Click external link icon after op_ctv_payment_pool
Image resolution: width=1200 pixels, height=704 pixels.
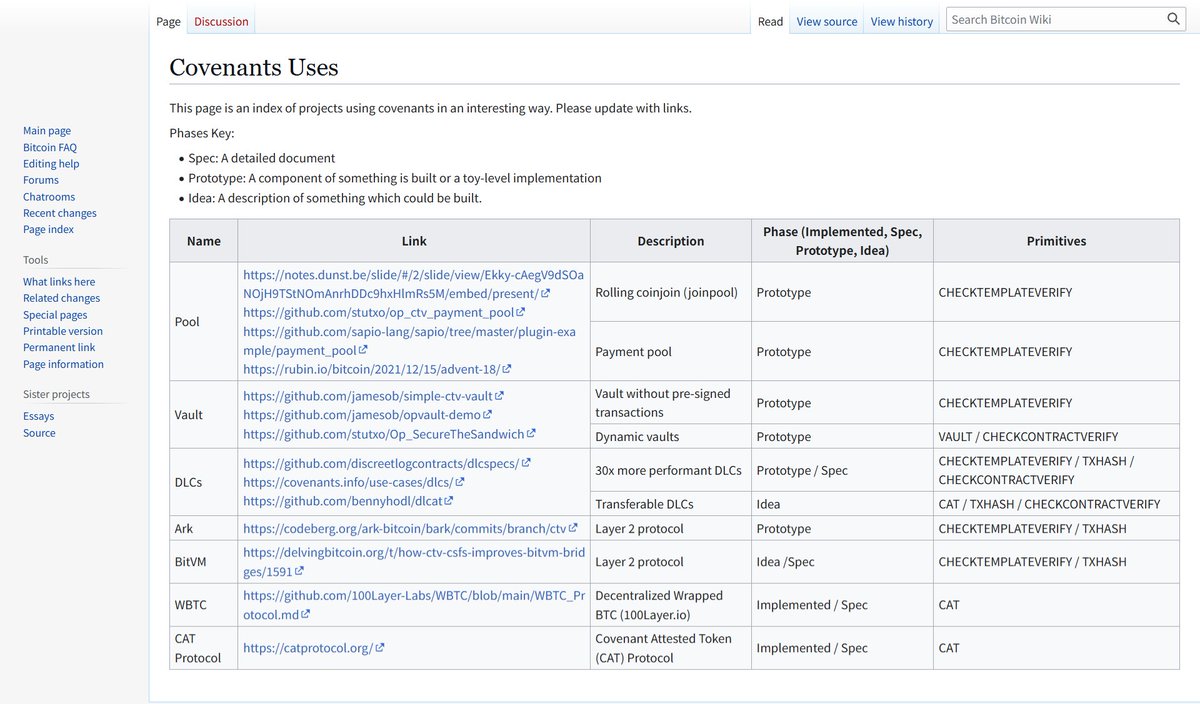point(521,313)
